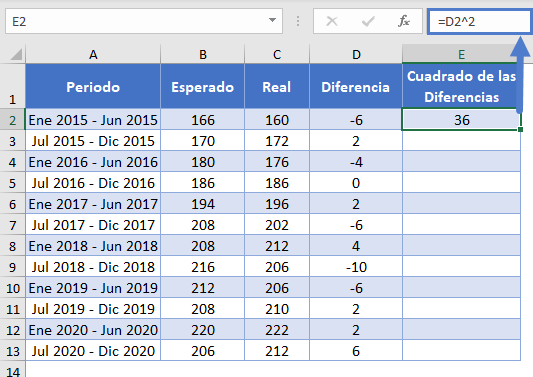Select column D header
The height and width of the screenshot is (377, 533).
(356, 54)
